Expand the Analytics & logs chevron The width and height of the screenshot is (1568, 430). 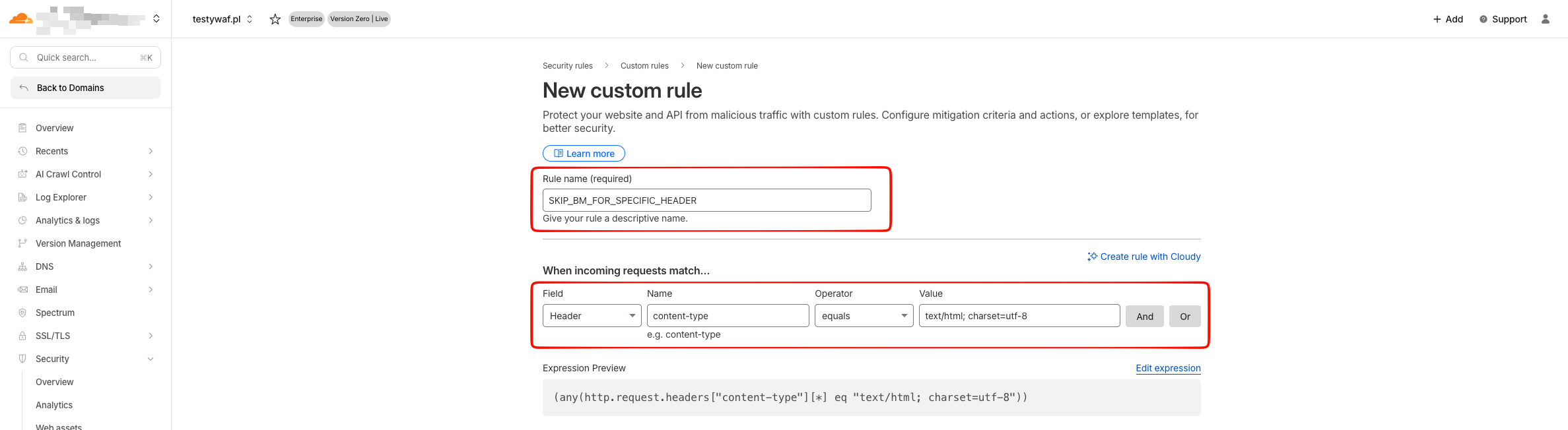pyautogui.click(x=151, y=220)
